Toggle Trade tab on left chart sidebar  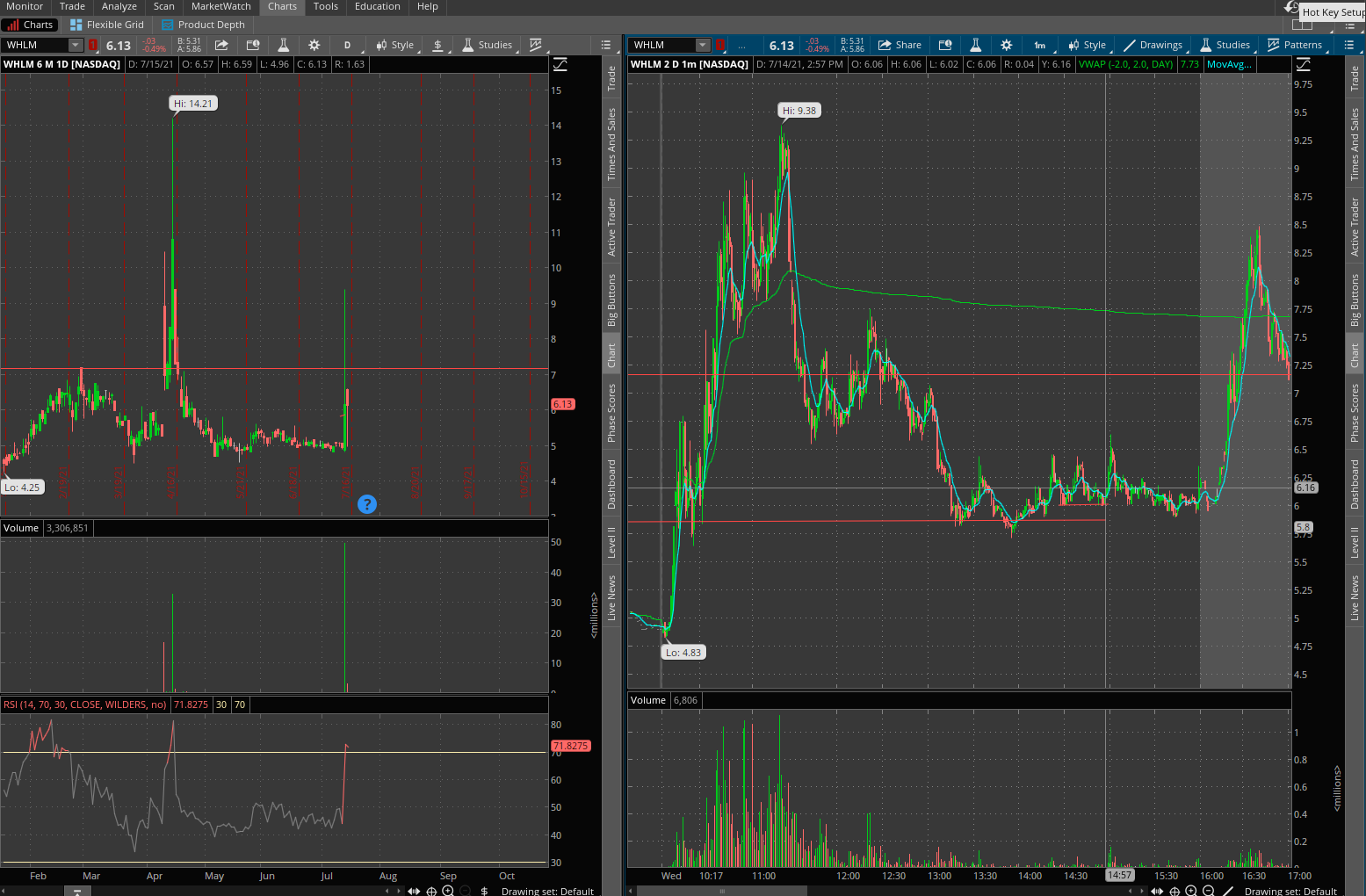click(x=611, y=79)
